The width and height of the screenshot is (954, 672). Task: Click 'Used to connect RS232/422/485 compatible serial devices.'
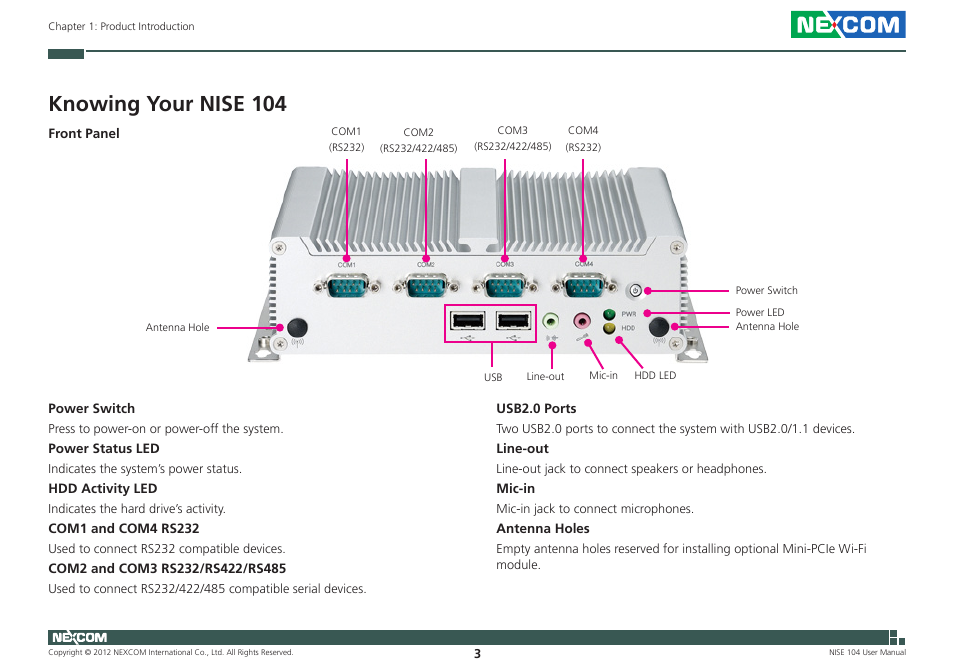click(x=207, y=589)
